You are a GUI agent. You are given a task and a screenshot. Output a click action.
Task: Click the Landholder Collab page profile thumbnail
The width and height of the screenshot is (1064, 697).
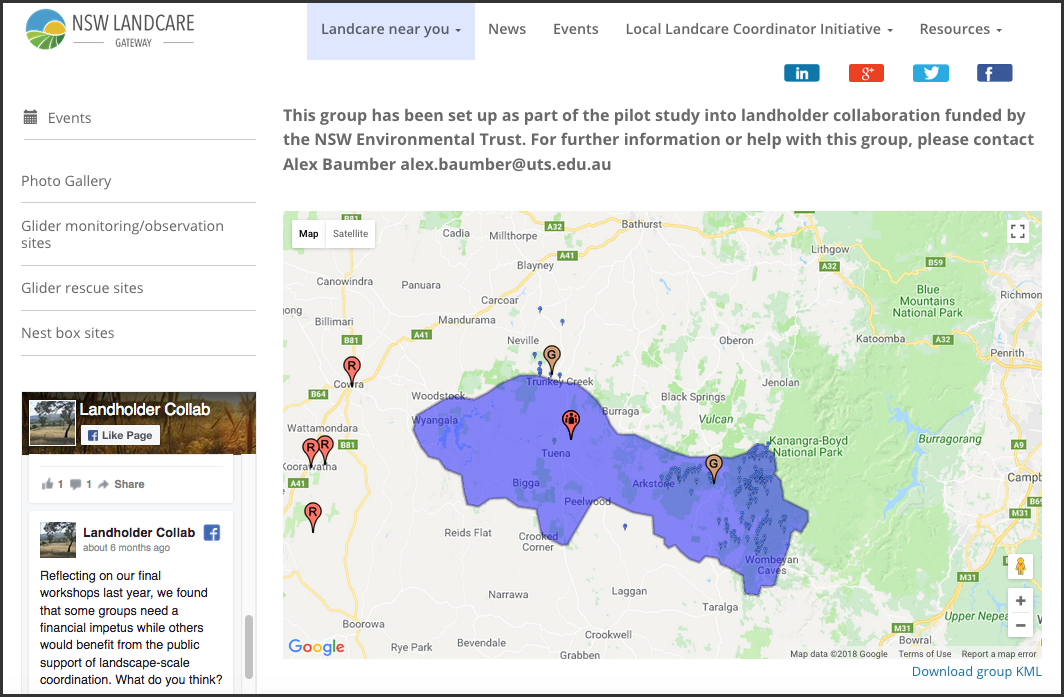pos(52,423)
